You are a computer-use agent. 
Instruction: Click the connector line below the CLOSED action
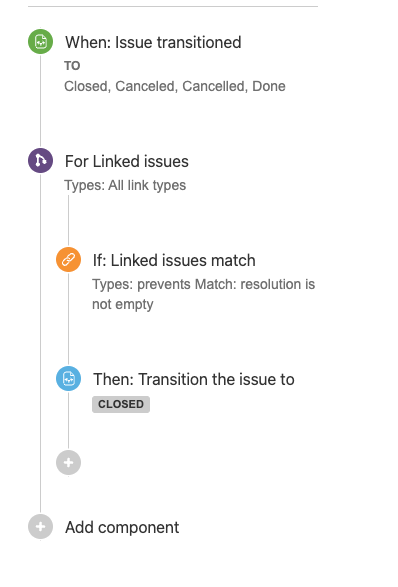(x=68, y=421)
